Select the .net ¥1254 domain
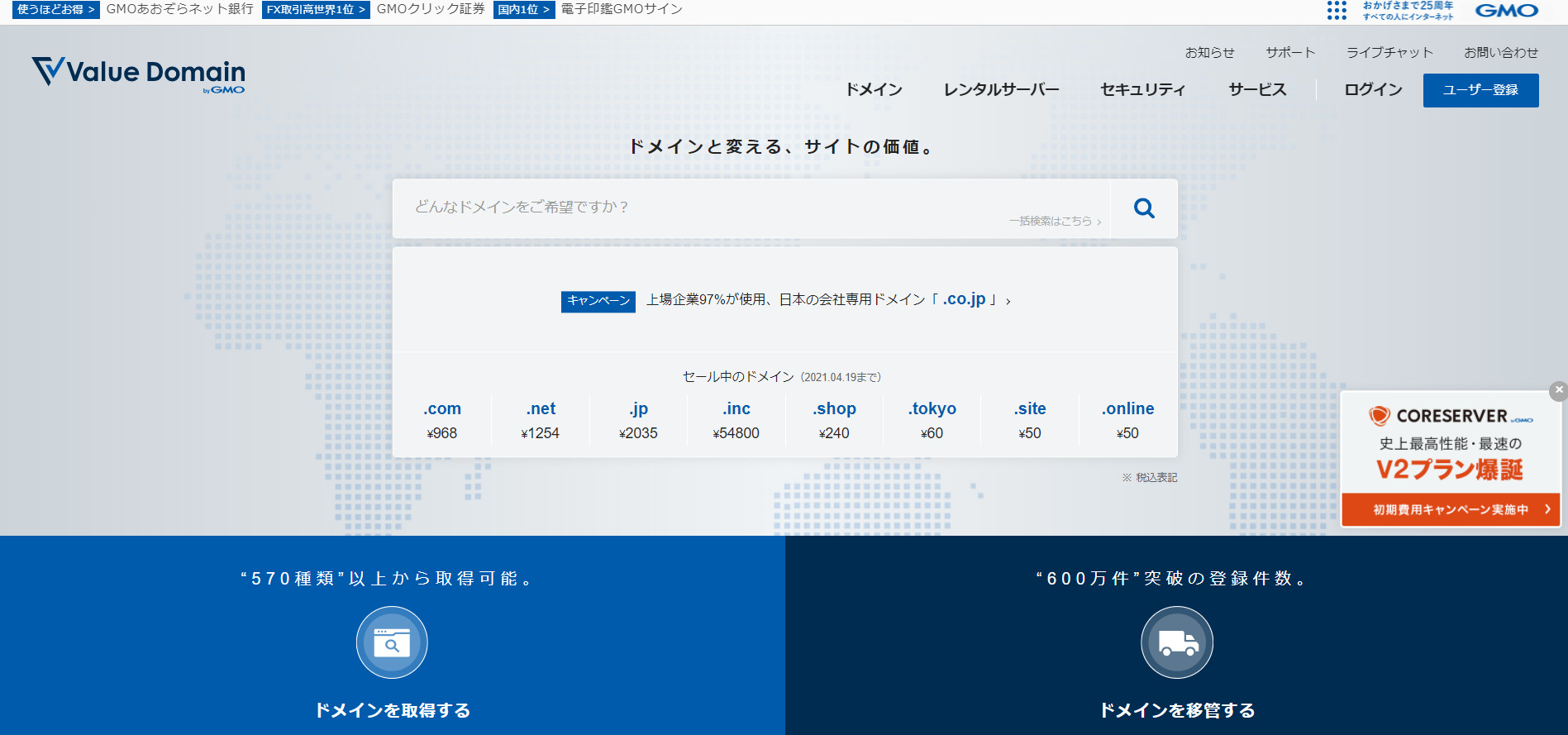Image resolution: width=1568 pixels, height=735 pixels. pyautogui.click(x=541, y=420)
